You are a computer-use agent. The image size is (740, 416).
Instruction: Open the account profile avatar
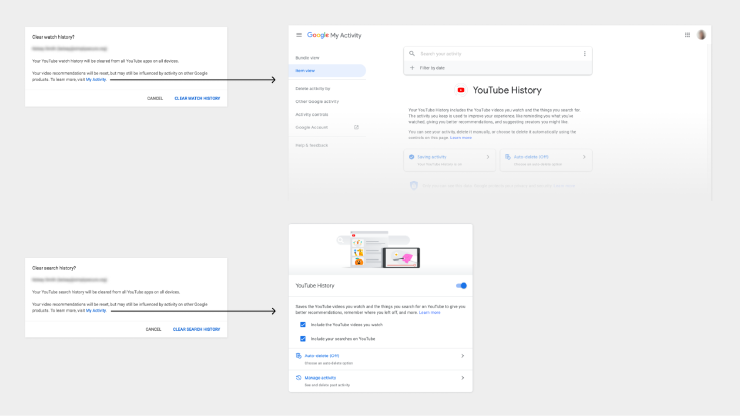click(701, 35)
